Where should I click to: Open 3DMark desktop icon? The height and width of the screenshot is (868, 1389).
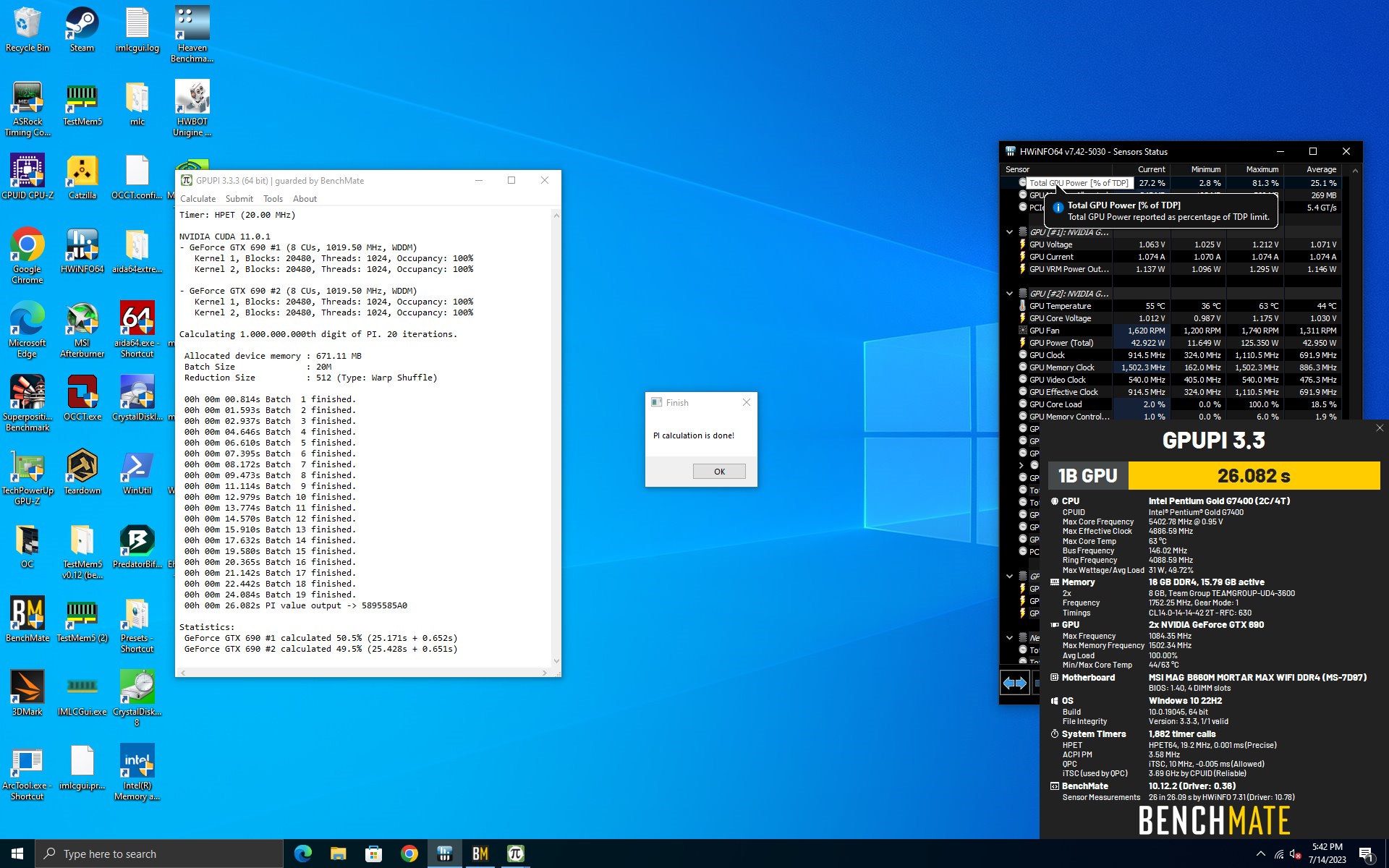click(x=27, y=693)
